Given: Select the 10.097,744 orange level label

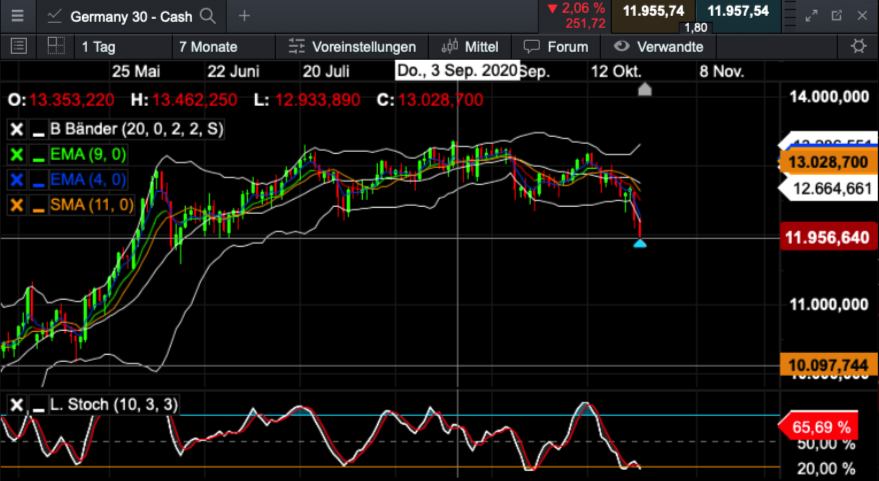Looking at the screenshot, I should coord(828,366).
